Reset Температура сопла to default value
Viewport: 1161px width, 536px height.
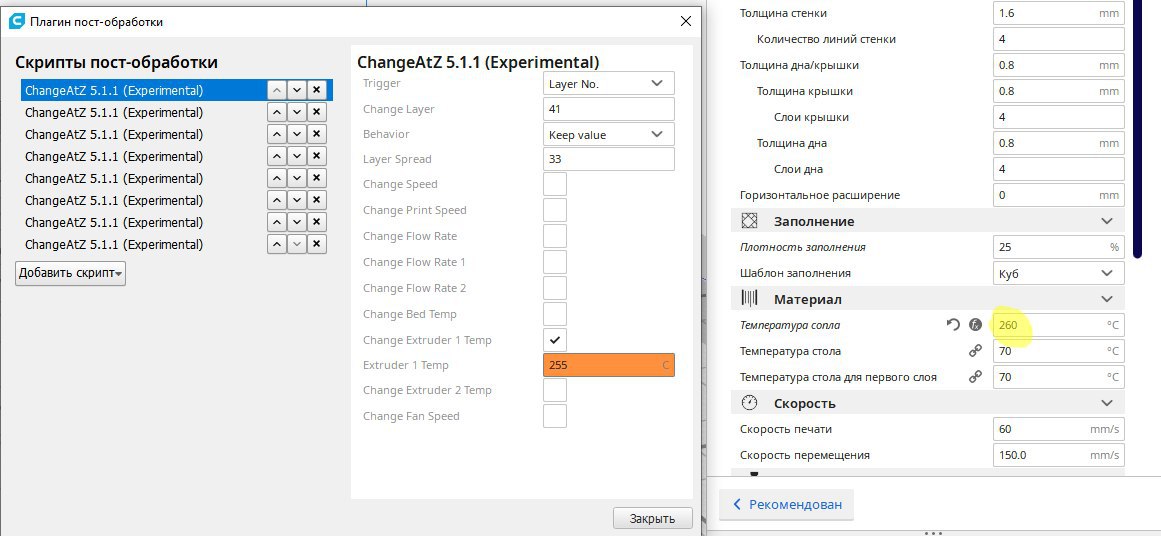(x=953, y=325)
